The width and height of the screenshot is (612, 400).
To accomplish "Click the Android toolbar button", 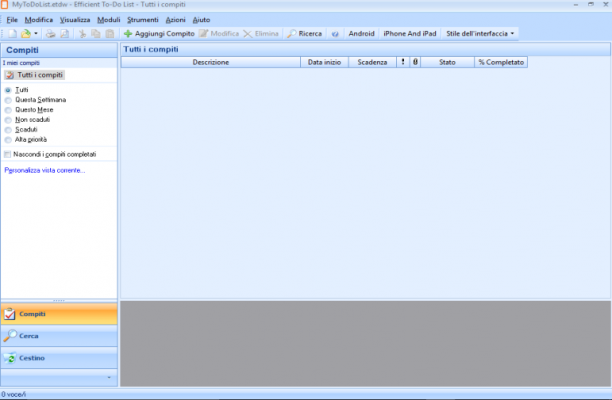I will click(361, 34).
